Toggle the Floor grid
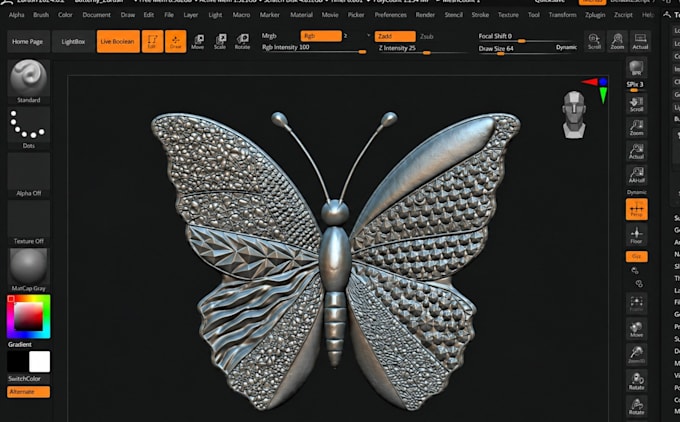Image resolution: width=680 pixels, height=422 pixels. pyautogui.click(x=636, y=235)
